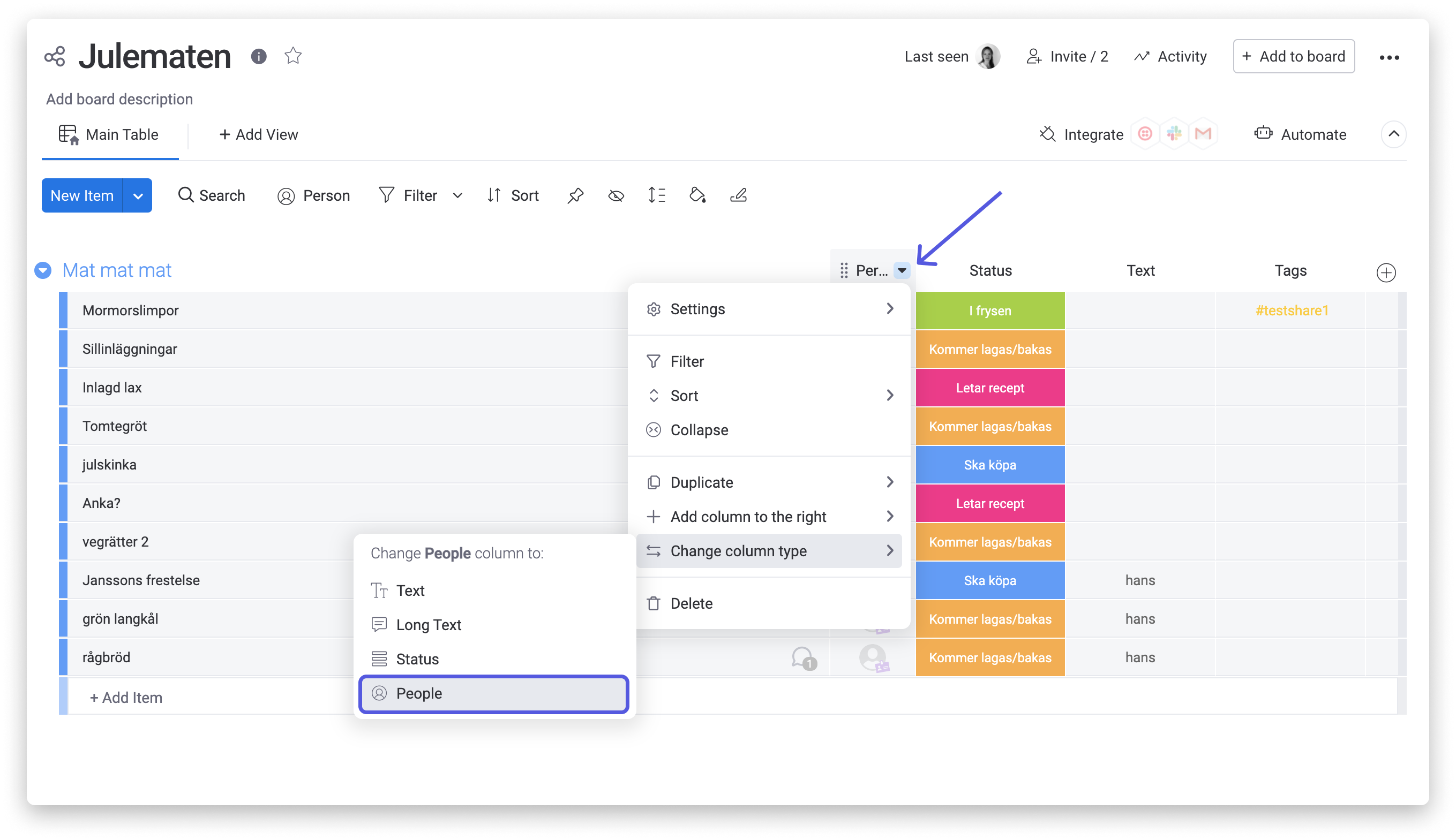Screen dimensions: 1456x840
Task: Open the Sort tool in toolbar
Action: pyautogui.click(x=513, y=195)
